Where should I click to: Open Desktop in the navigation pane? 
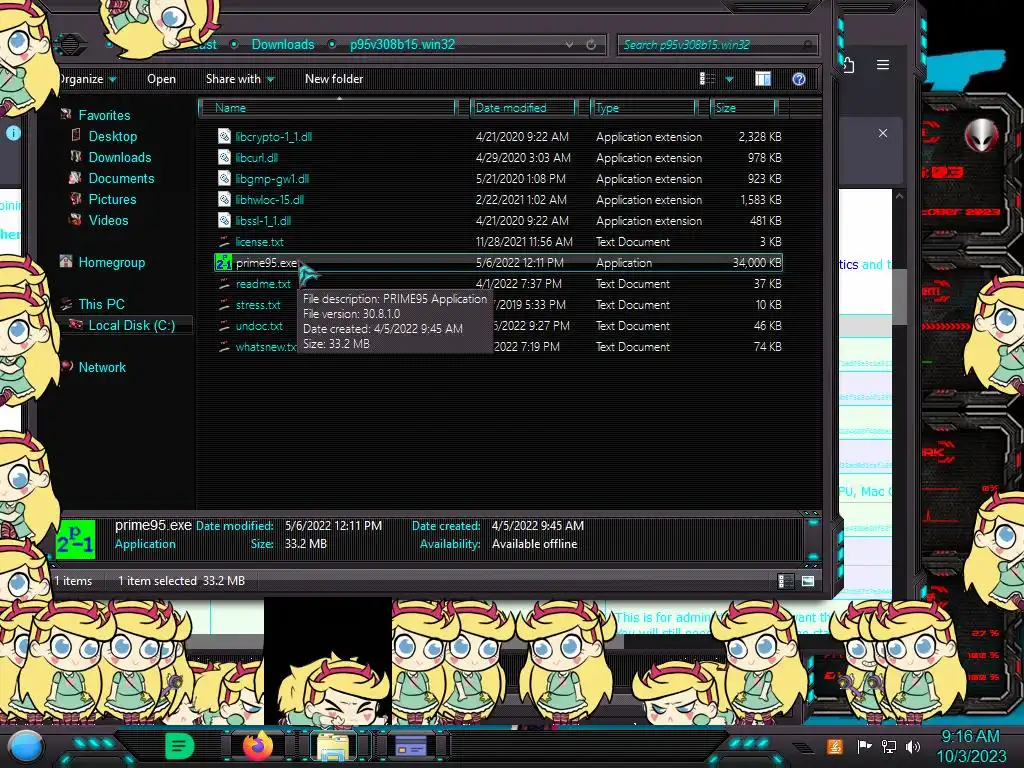(x=112, y=136)
